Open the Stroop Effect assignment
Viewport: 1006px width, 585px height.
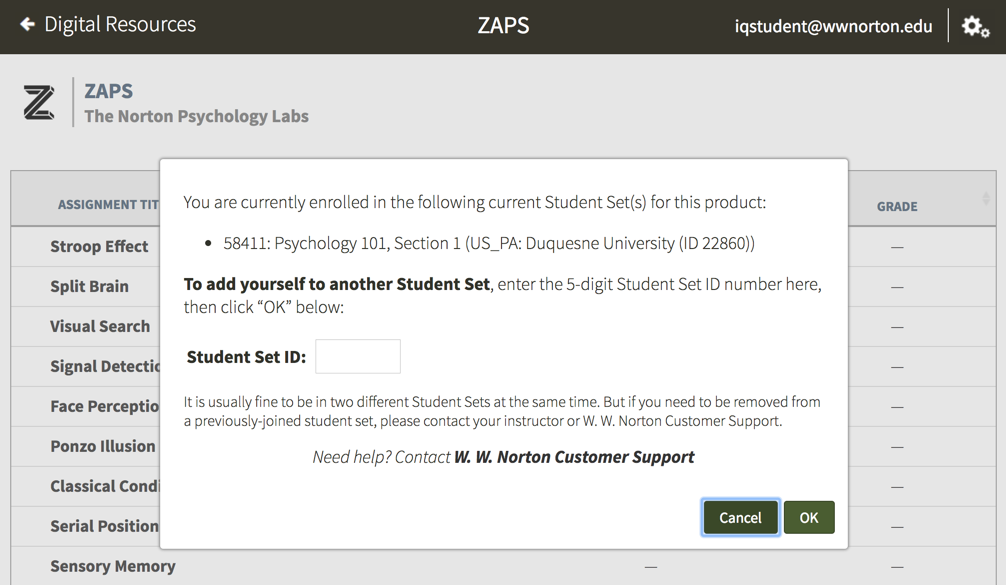coord(99,246)
